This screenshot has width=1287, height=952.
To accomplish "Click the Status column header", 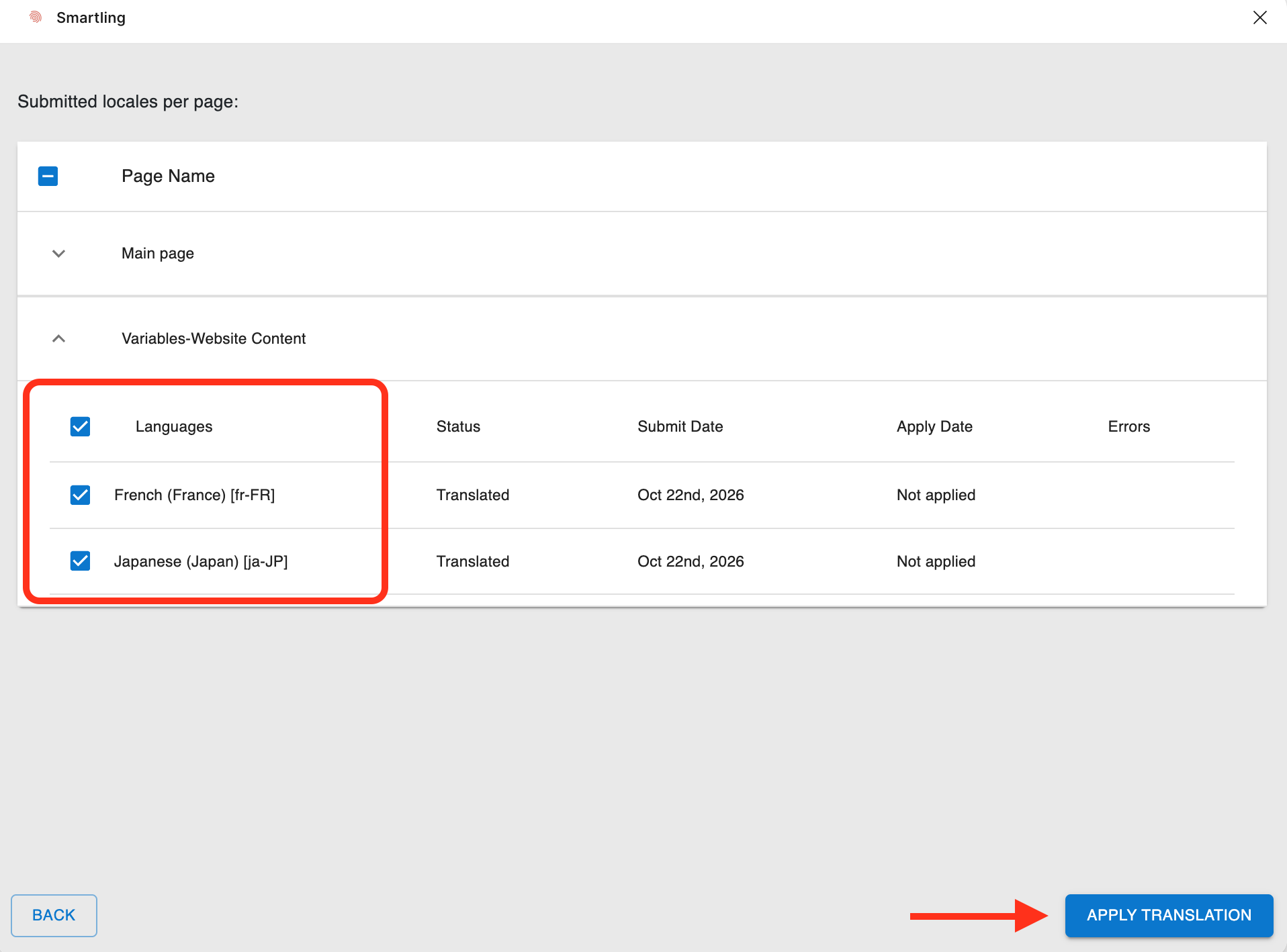I will click(x=458, y=426).
